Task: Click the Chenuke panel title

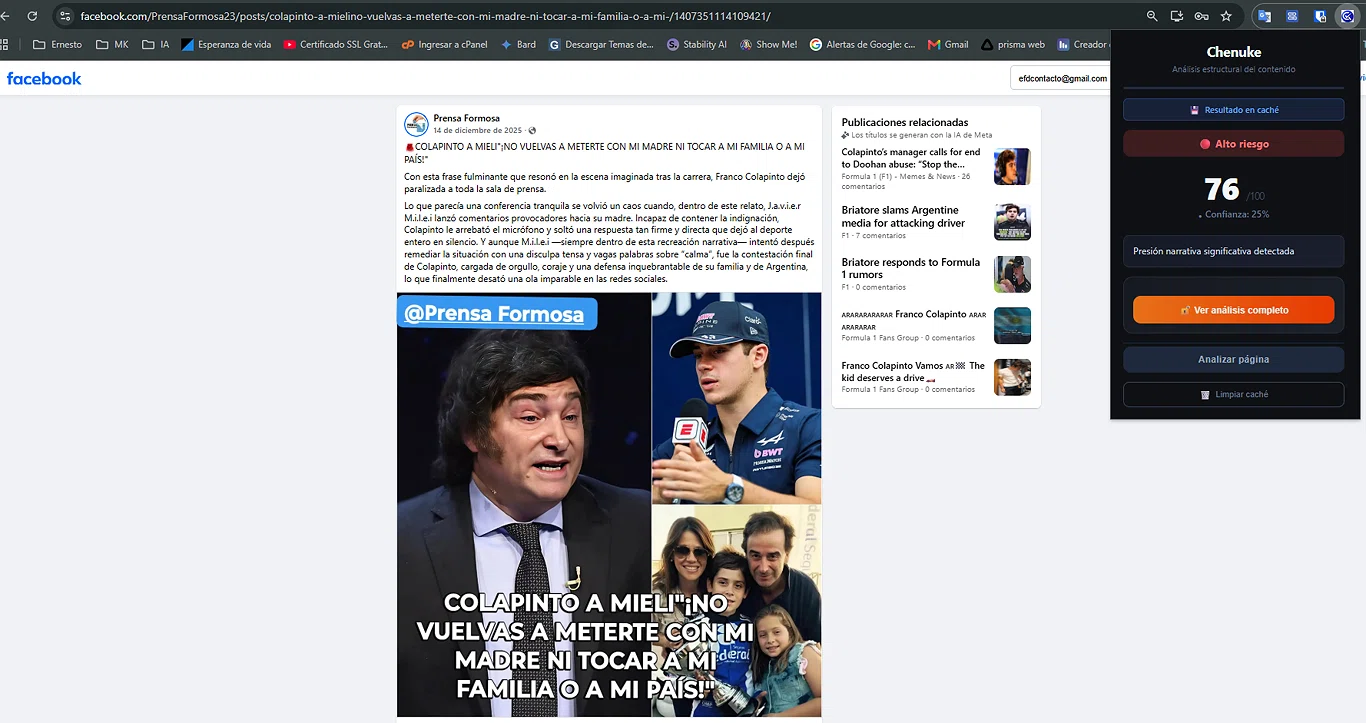Action: click(x=1234, y=52)
